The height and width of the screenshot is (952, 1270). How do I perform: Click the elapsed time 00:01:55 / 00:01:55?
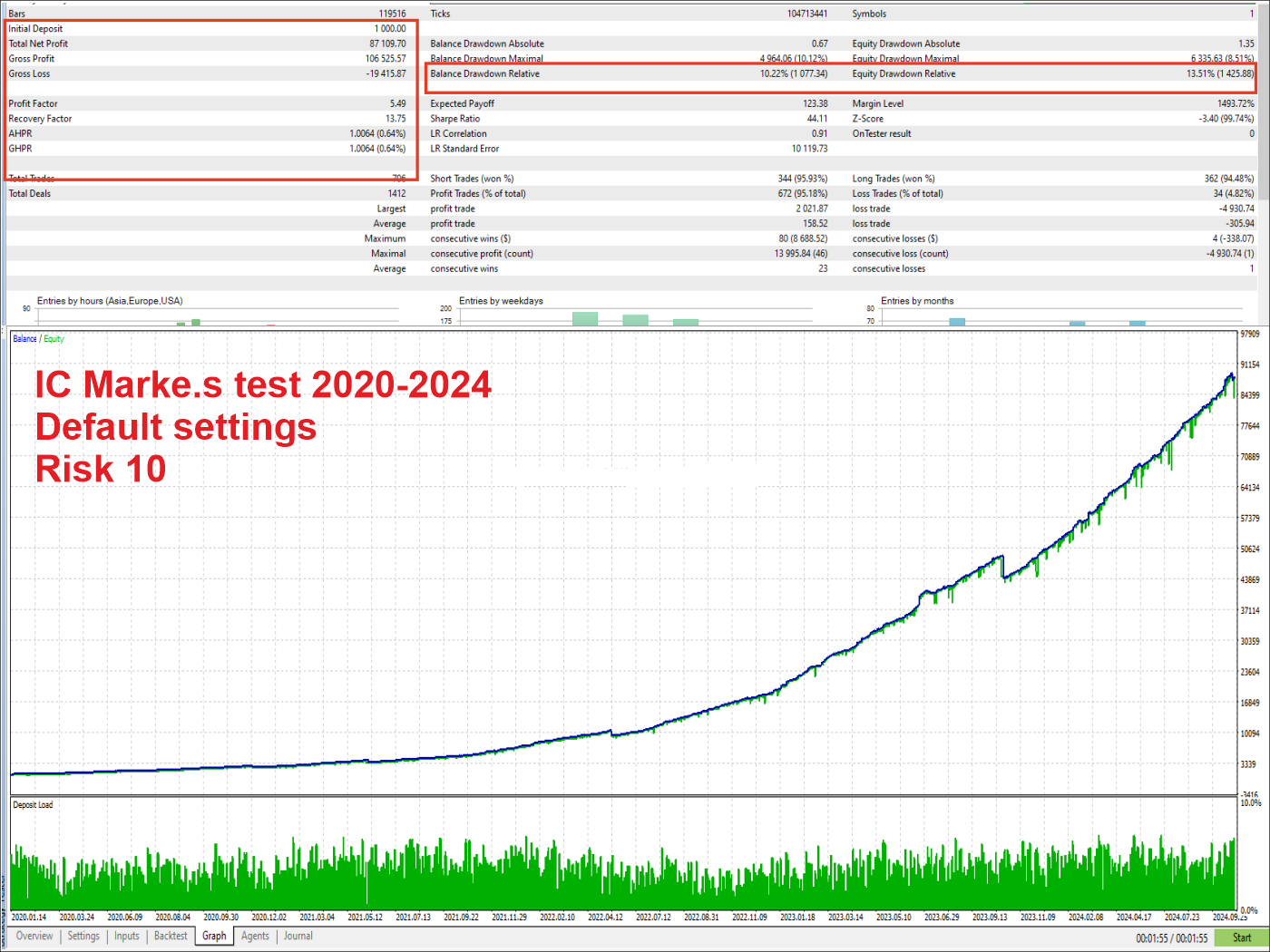[x=1171, y=938]
